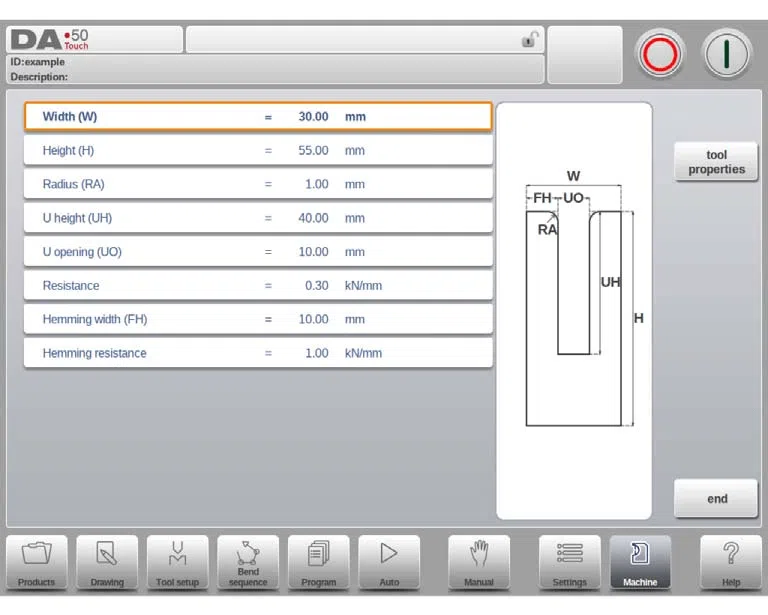Select the Machine tab
This screenshot has width=768, height=615.
640,562
